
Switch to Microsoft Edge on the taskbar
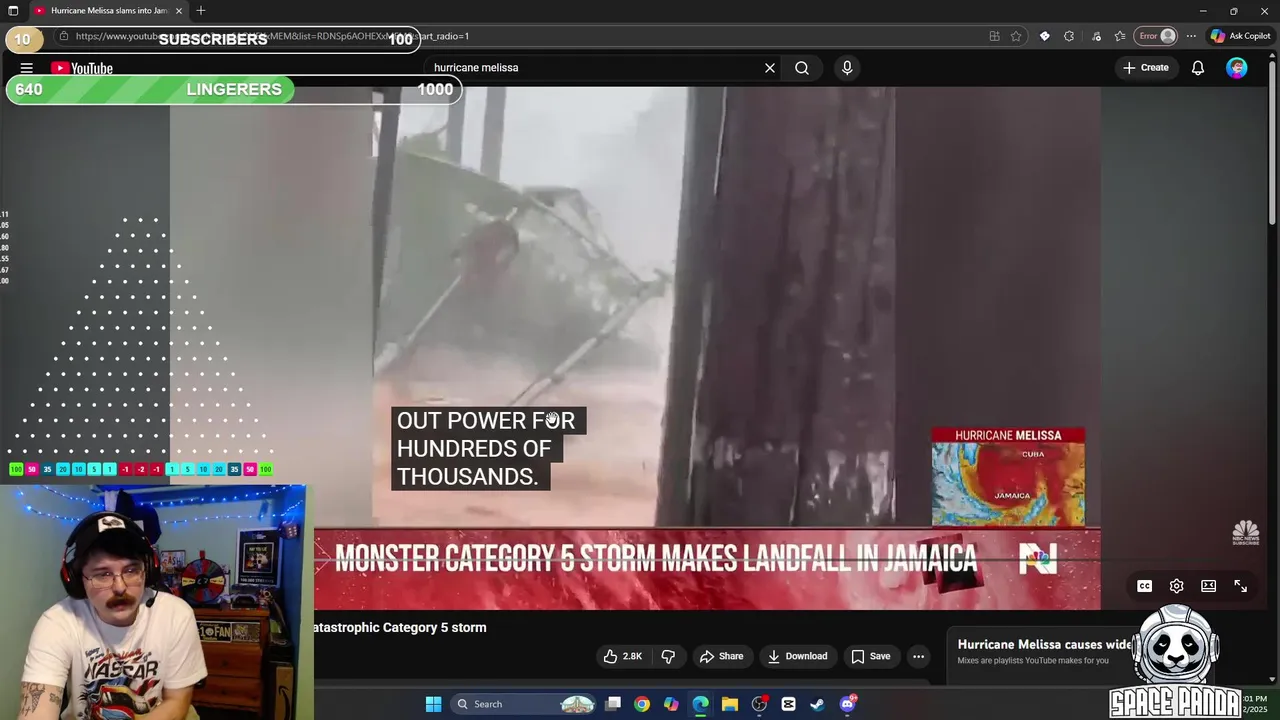[x=700, y=704]
